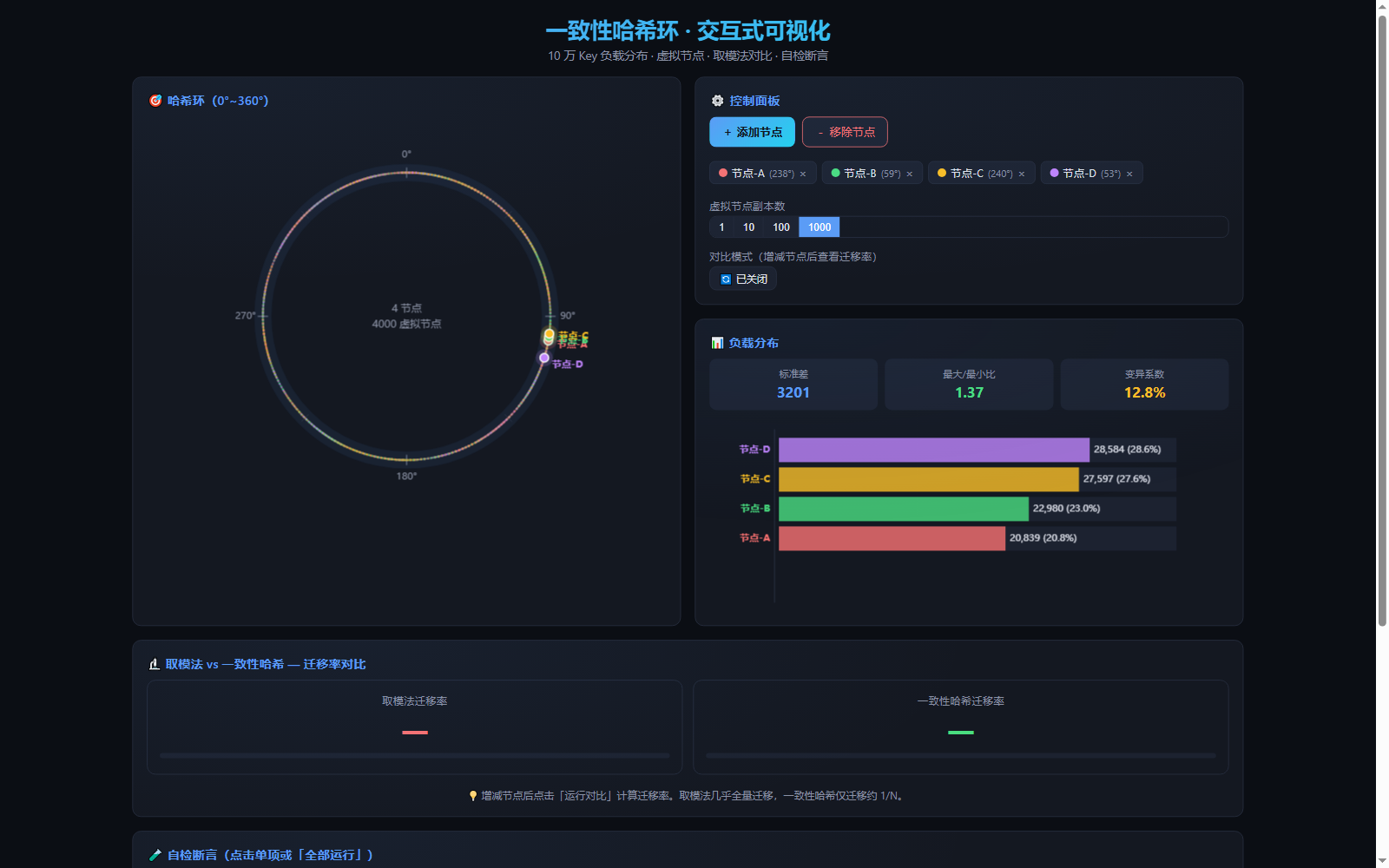Click the chart icon beside 取模法 vs 一致性哈希

click(155, 664)
